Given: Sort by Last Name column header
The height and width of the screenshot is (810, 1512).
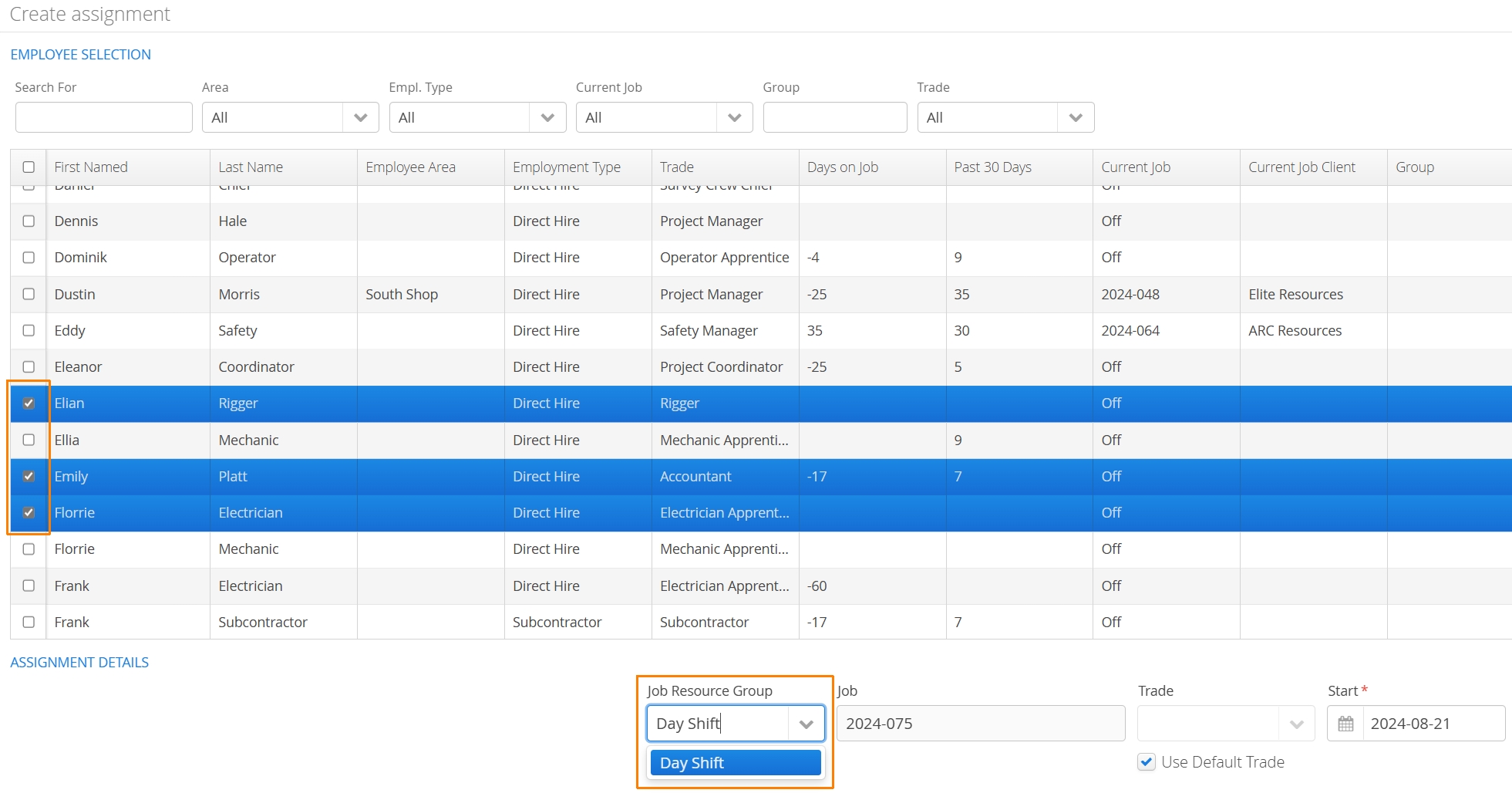Looking at the screenshot, I should coord(284,167).
